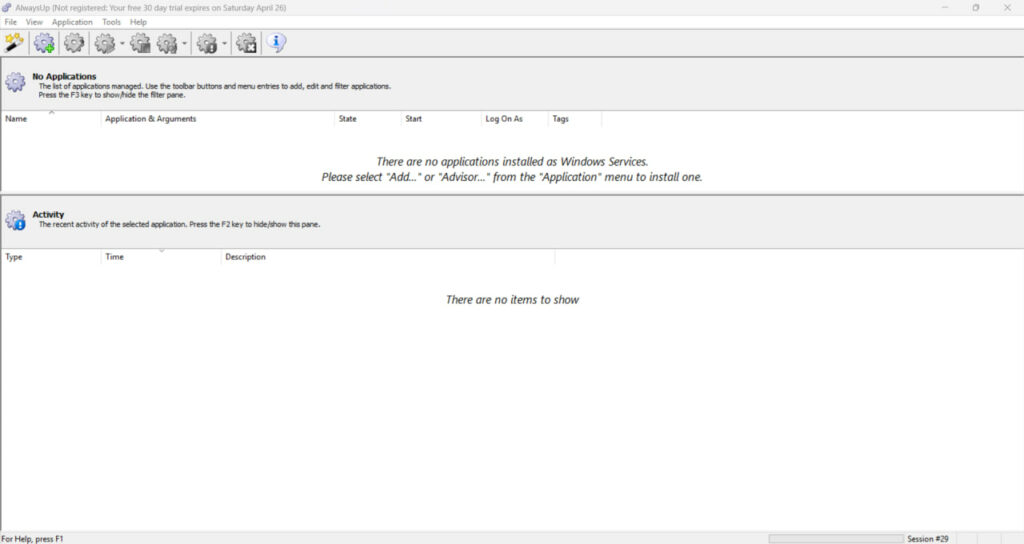Click the Remove application gear with X

click(x=246, y=43)
